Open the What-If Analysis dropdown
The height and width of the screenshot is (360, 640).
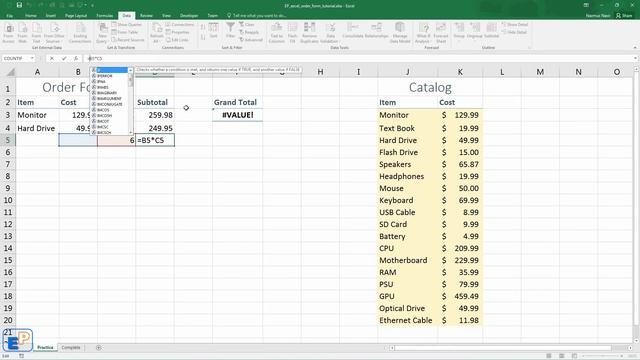(x=423, y=33)
